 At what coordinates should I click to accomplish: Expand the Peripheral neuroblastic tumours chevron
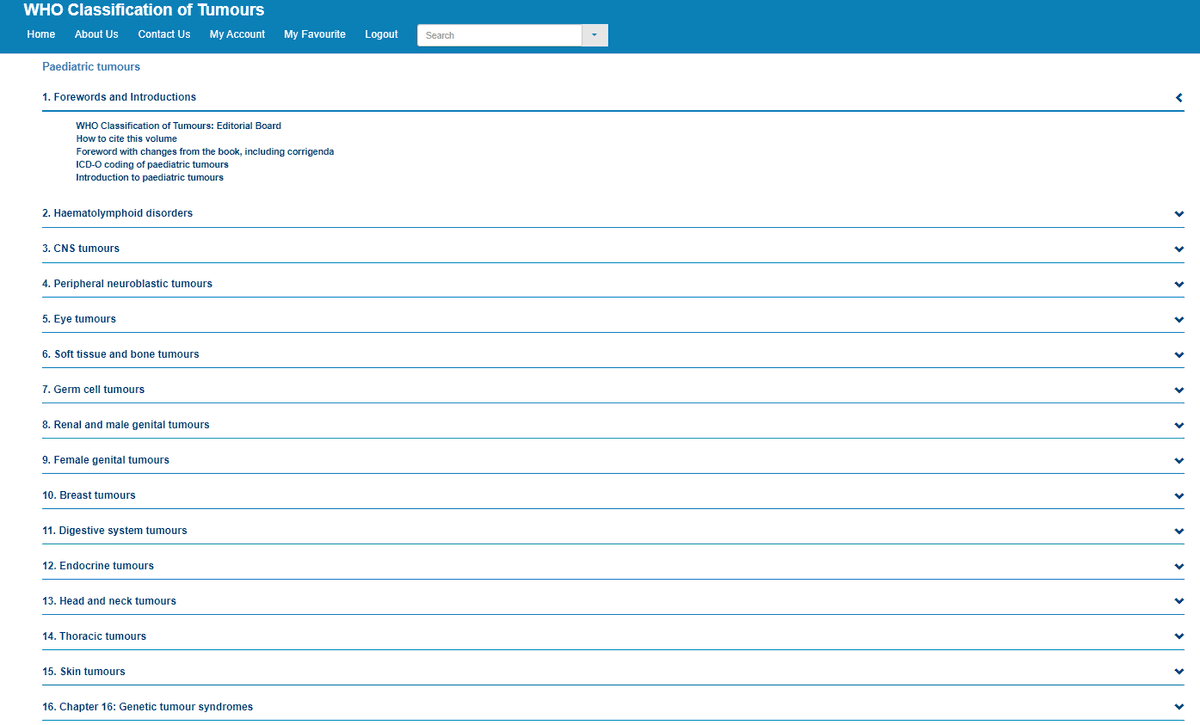pos(1179,284)
